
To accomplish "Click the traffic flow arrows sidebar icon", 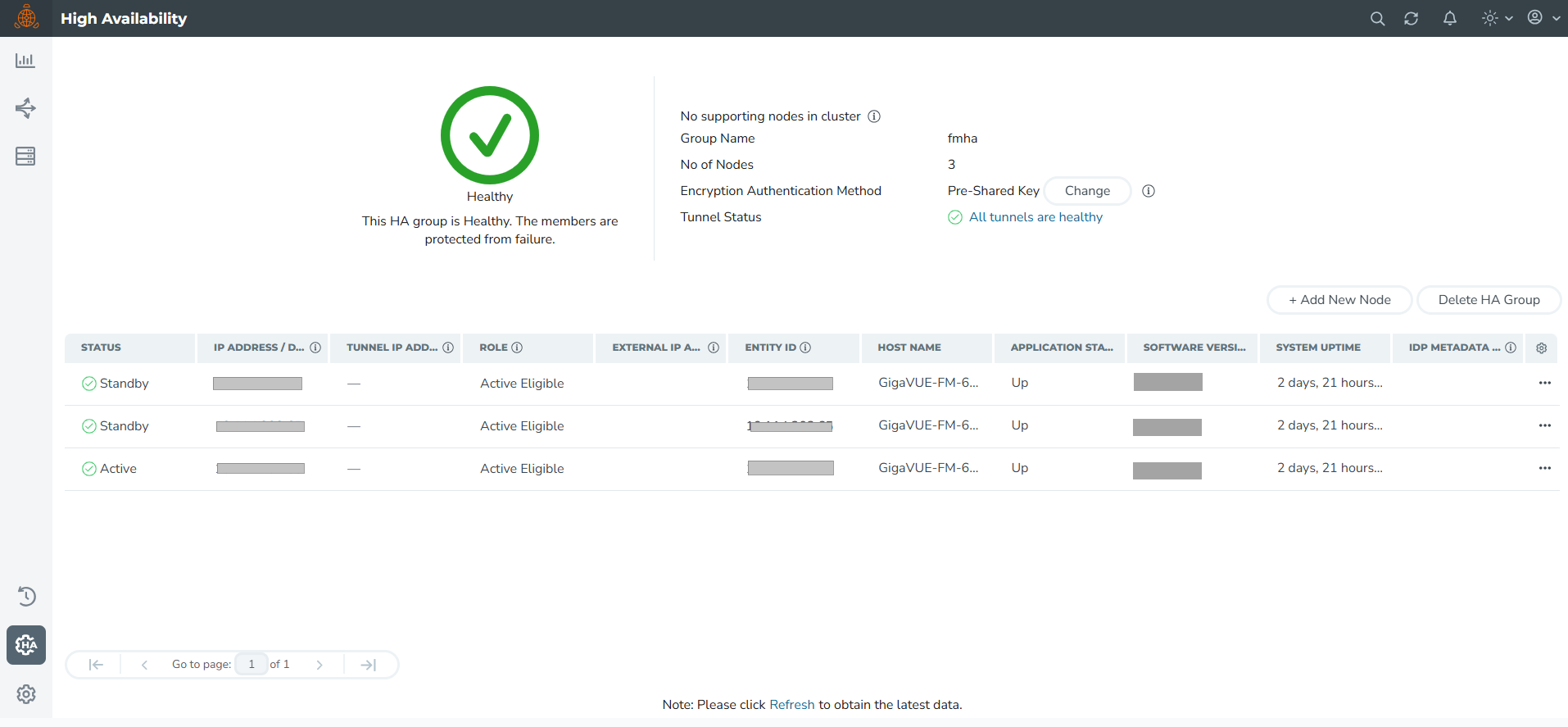I will 25,108.
